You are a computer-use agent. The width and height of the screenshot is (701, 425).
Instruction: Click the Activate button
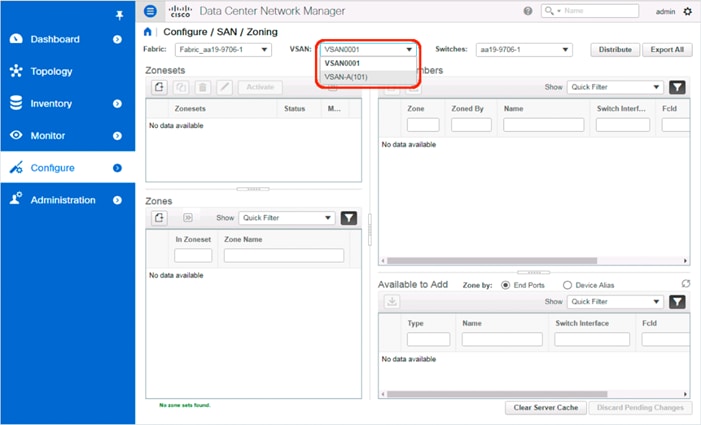pos(260,87)
